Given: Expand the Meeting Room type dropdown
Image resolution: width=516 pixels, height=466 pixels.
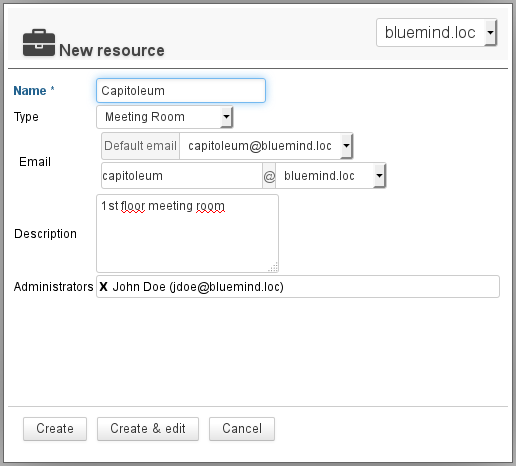Looking at the screenshot, I should click(165, 117).
